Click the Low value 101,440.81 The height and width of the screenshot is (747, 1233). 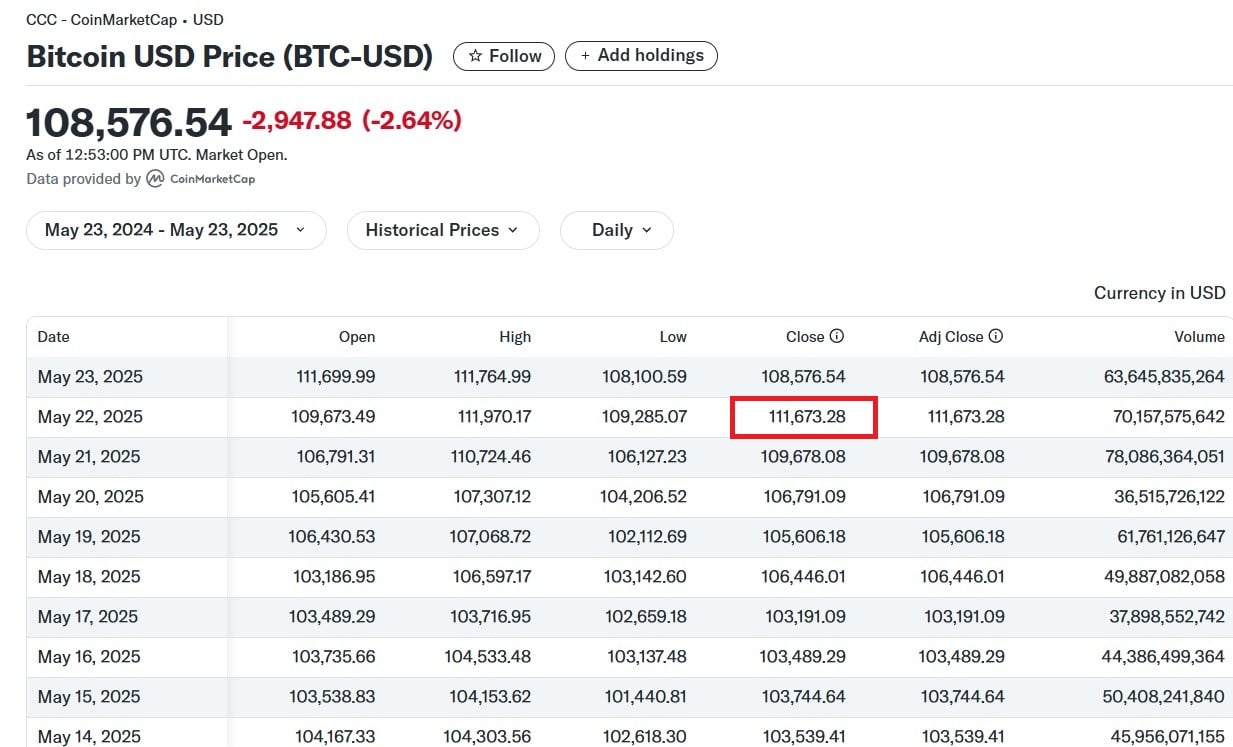[x=647, y=697]
